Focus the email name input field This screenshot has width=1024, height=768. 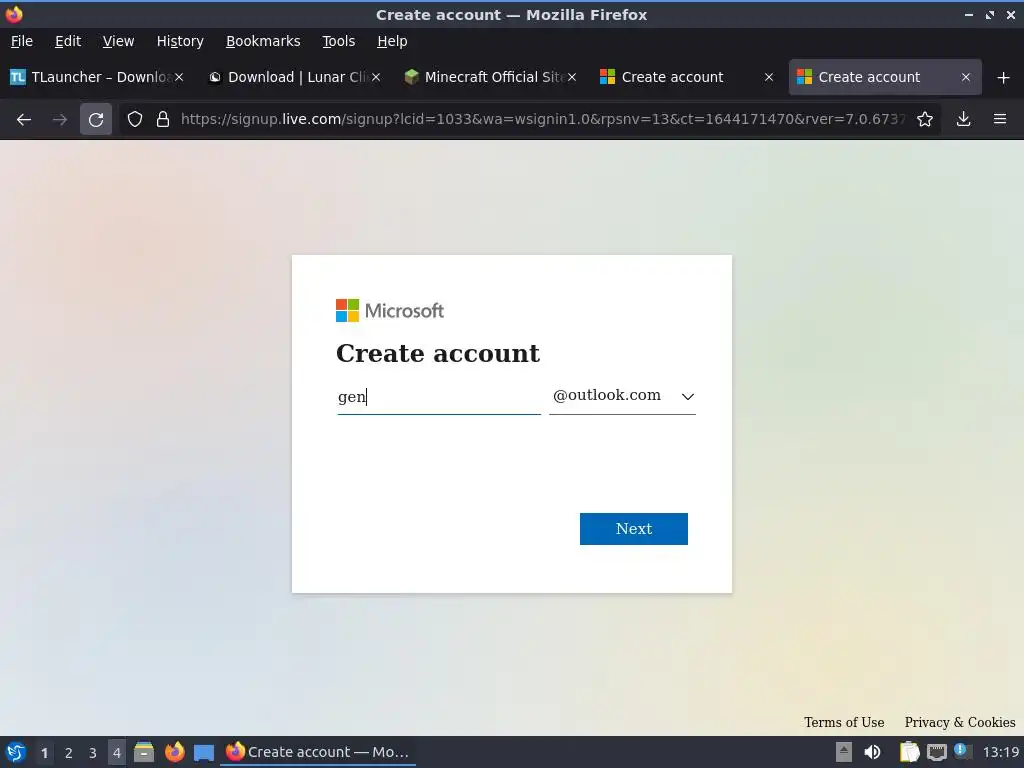(439, 396)
